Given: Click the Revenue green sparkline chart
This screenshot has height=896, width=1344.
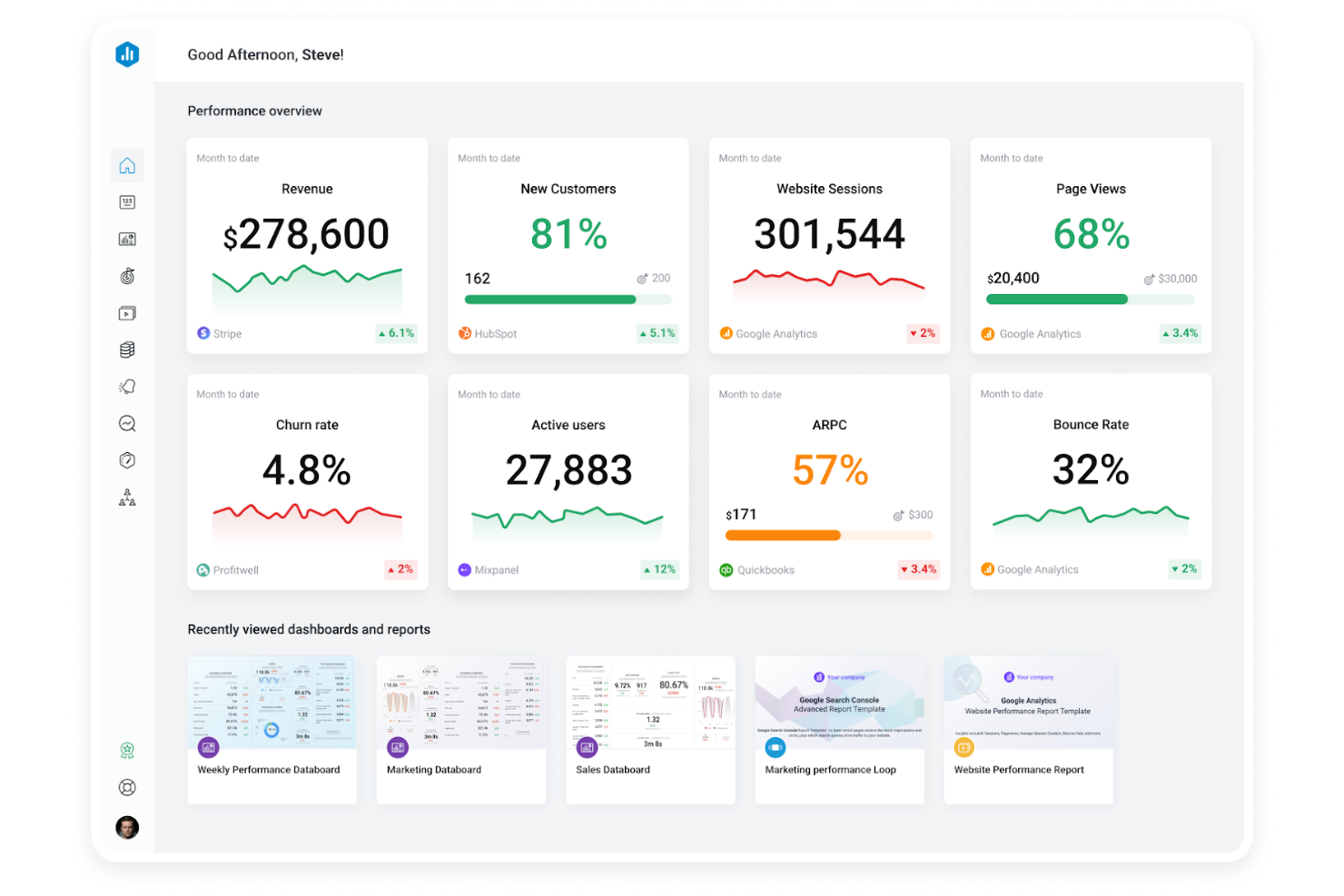Looking at the screenshot, I should click(x=307, y=289).
